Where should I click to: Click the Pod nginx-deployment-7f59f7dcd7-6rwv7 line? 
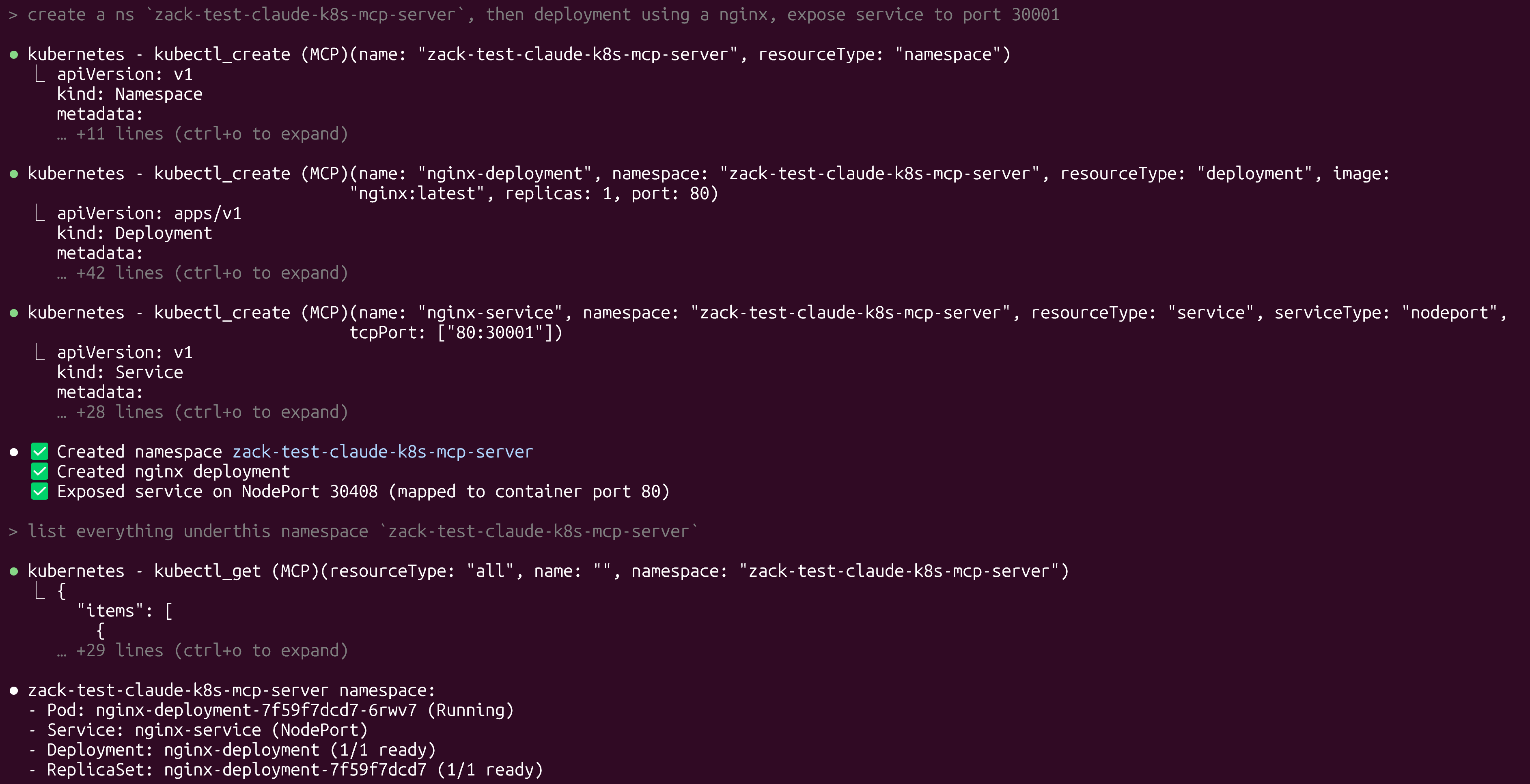[x=280, y=711]
